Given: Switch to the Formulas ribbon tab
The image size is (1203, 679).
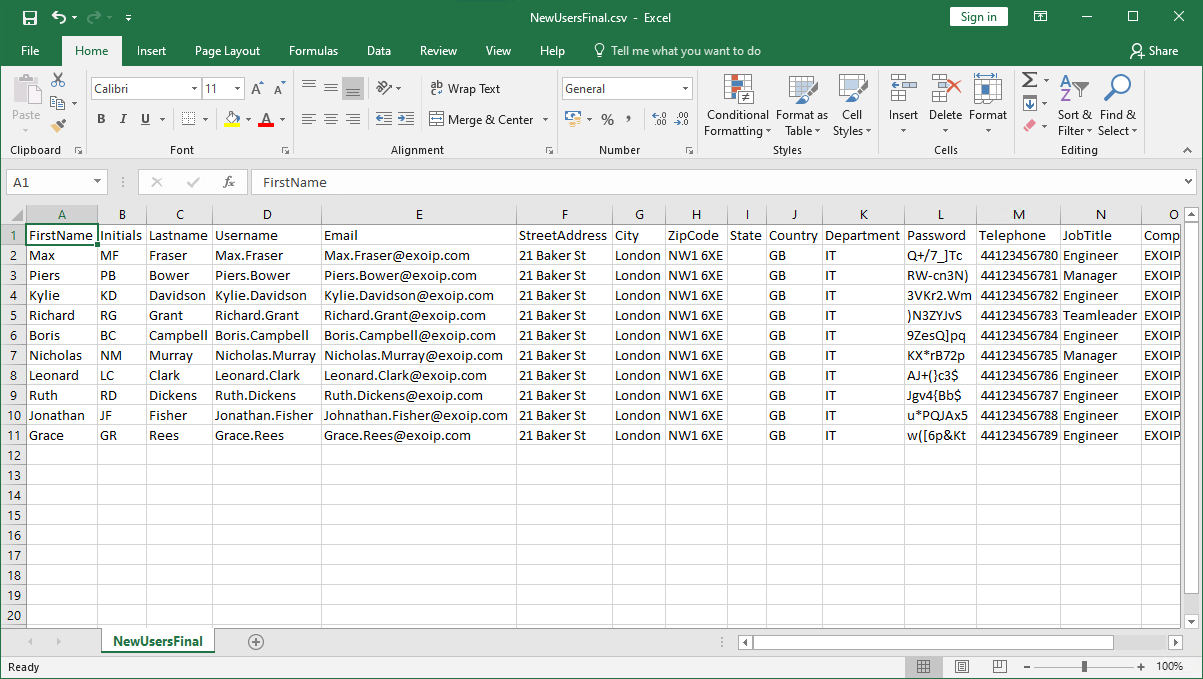Looking at the screenshot, I should (x=313, y=51).
